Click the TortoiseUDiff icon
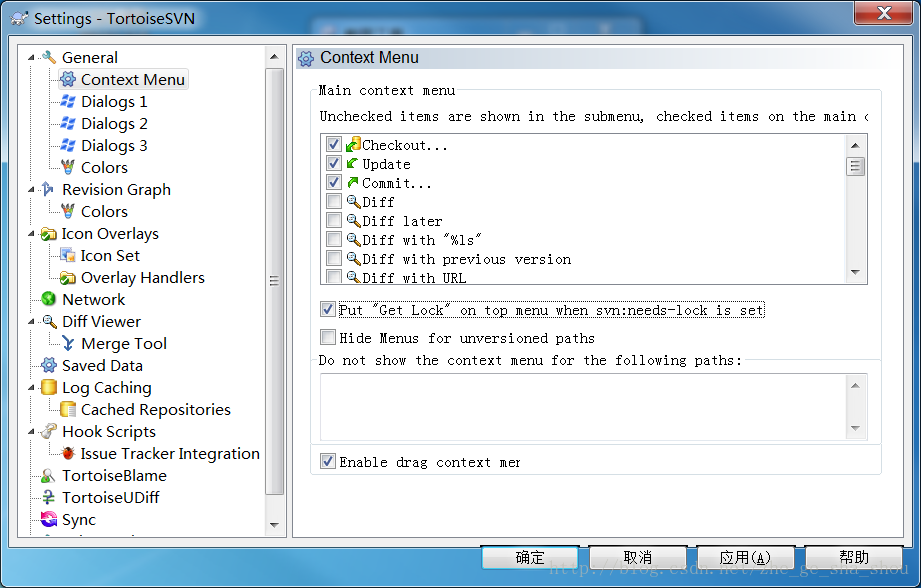Screen dimensions: 921x588 click(49, 498)
